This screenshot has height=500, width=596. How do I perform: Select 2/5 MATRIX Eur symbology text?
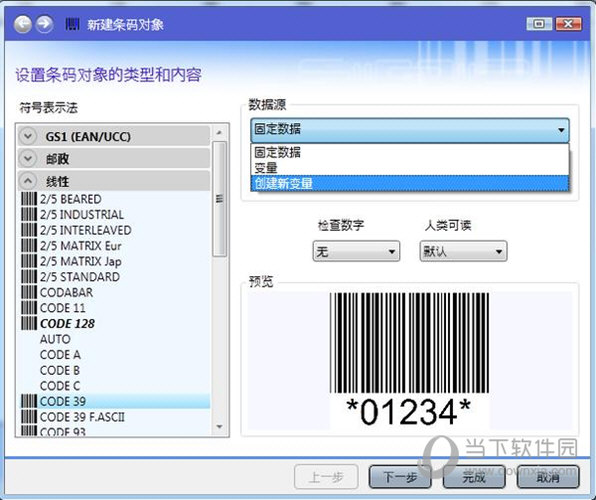click(81, 246)
